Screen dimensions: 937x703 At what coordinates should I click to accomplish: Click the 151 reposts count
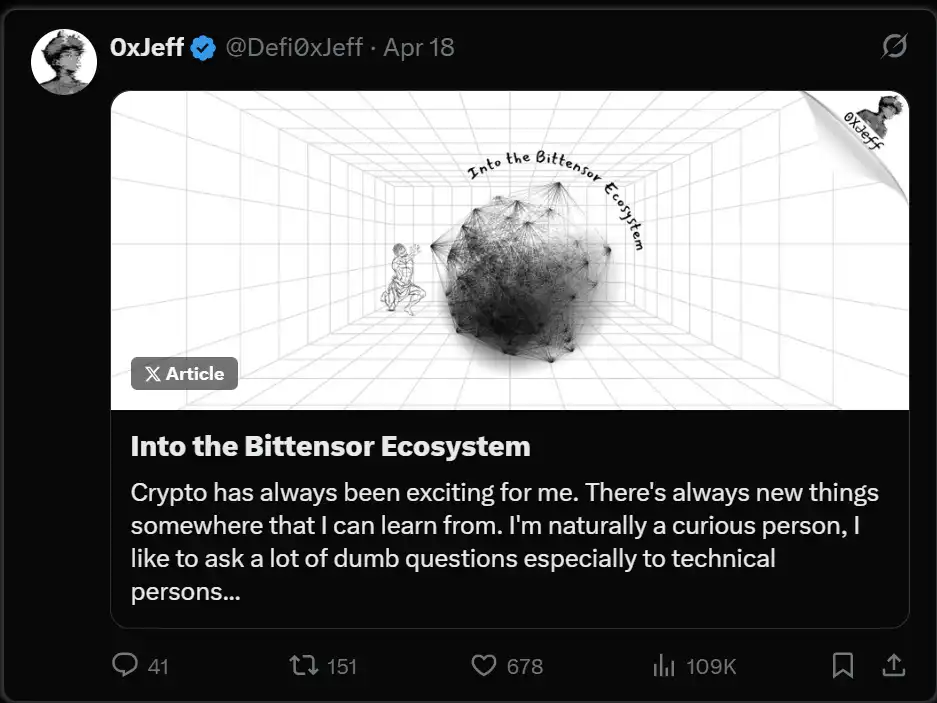pyautogui.click(x=342, y=666)
